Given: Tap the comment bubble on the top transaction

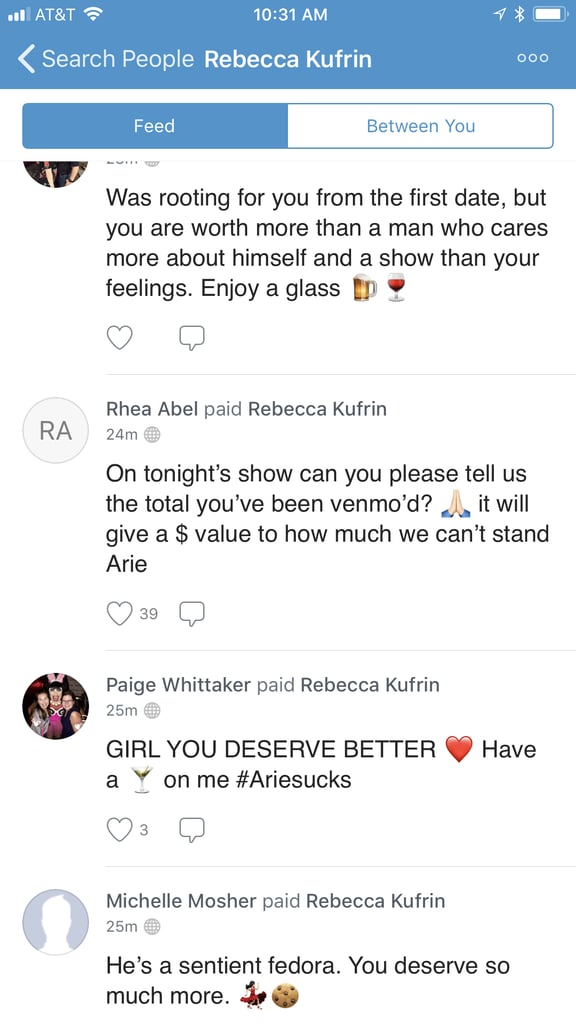Looking at the screenshot, I should tap(191, 337).
